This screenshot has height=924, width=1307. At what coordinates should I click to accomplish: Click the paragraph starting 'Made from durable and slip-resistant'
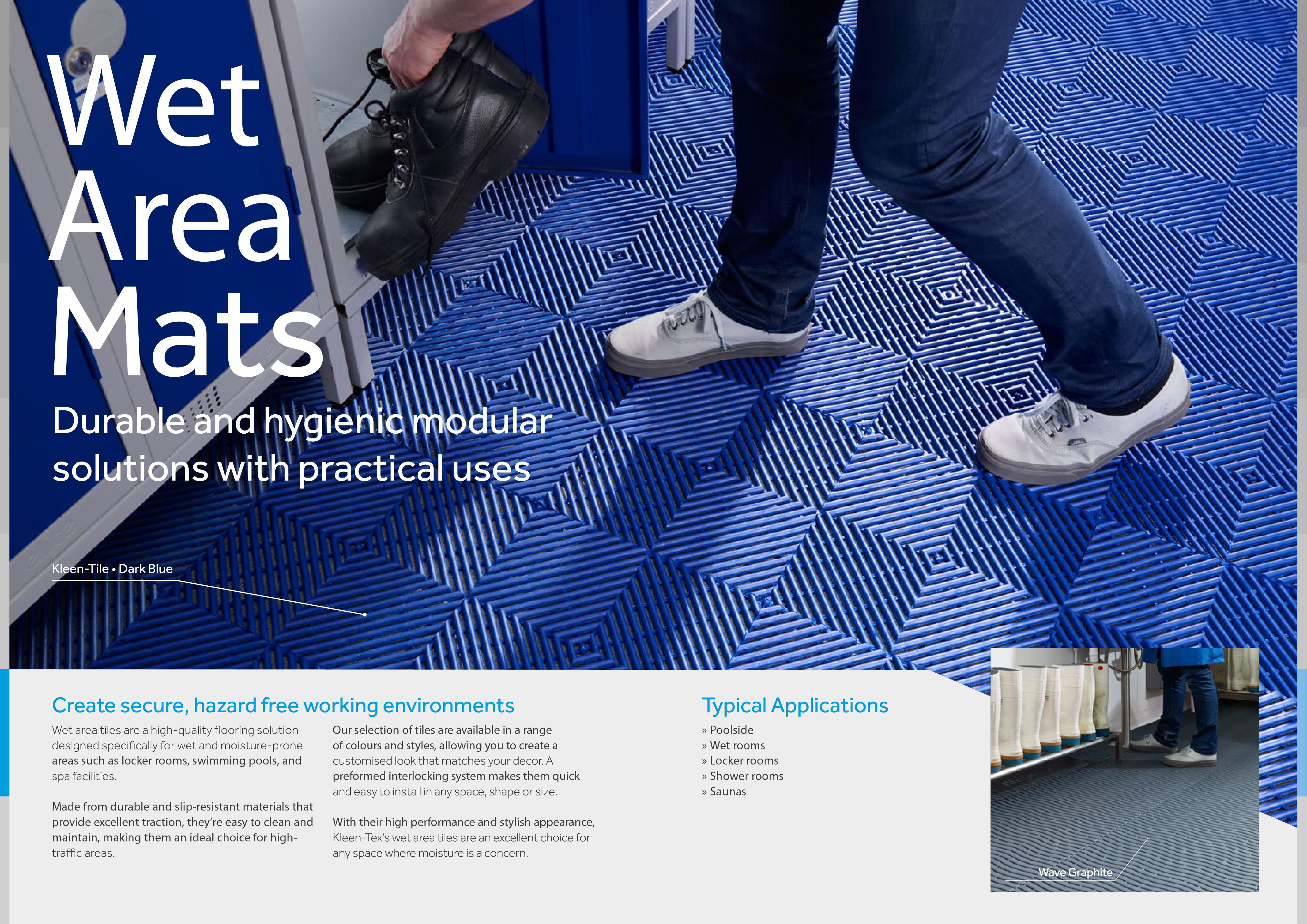182,830
